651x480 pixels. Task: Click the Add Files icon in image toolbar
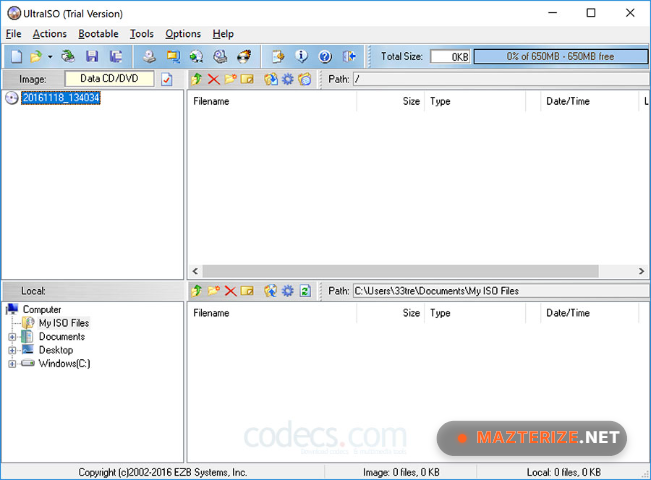click(271, 79)
